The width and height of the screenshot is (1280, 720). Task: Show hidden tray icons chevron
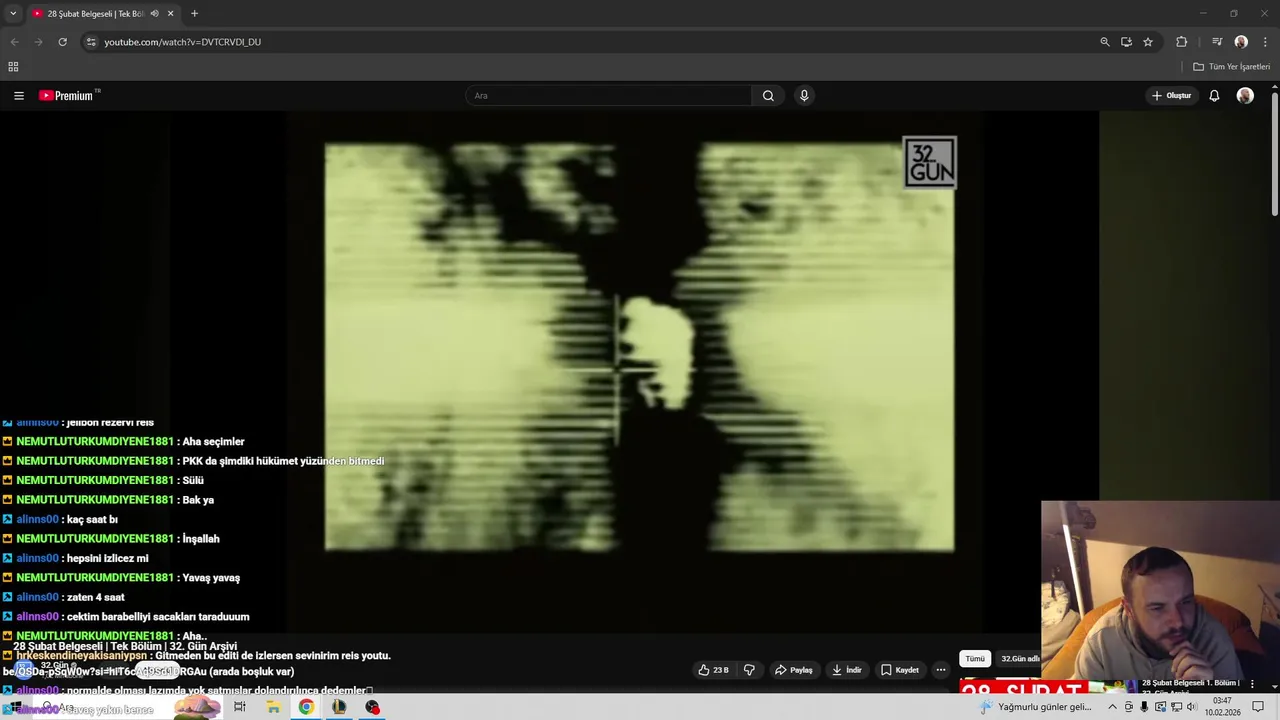[1112, 707]
